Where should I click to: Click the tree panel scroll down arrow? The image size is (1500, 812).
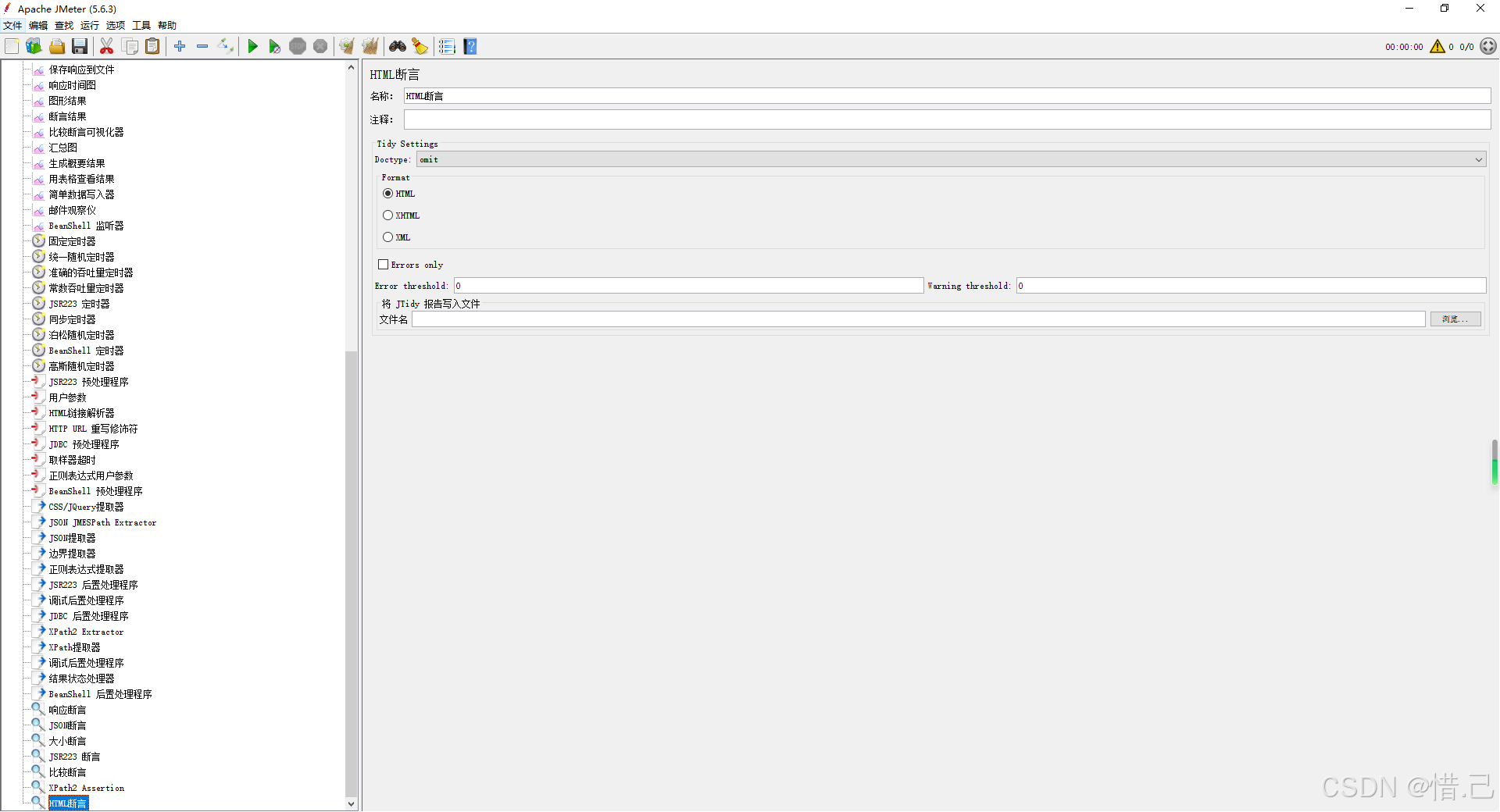coord(351,803)
